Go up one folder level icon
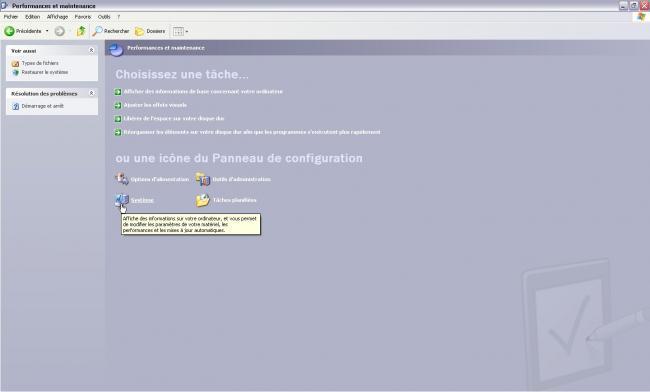Image resolution: width=650 pixels, height=392 pixels. [81, 31]
